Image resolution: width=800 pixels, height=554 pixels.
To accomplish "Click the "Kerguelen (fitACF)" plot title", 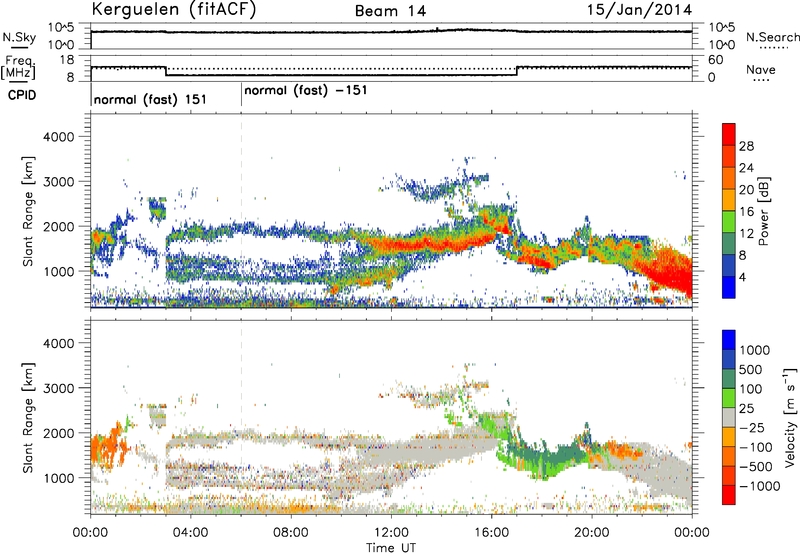I will [173, 9].
